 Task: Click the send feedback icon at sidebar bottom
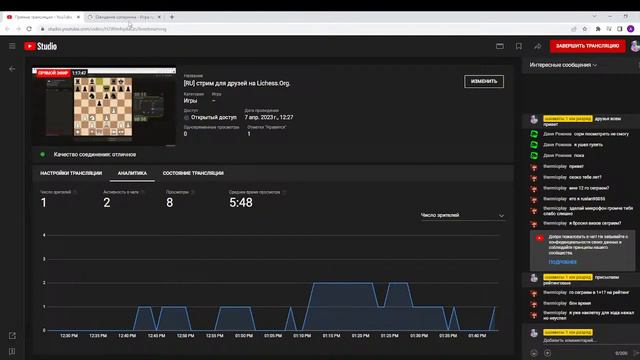coord(12,351)
